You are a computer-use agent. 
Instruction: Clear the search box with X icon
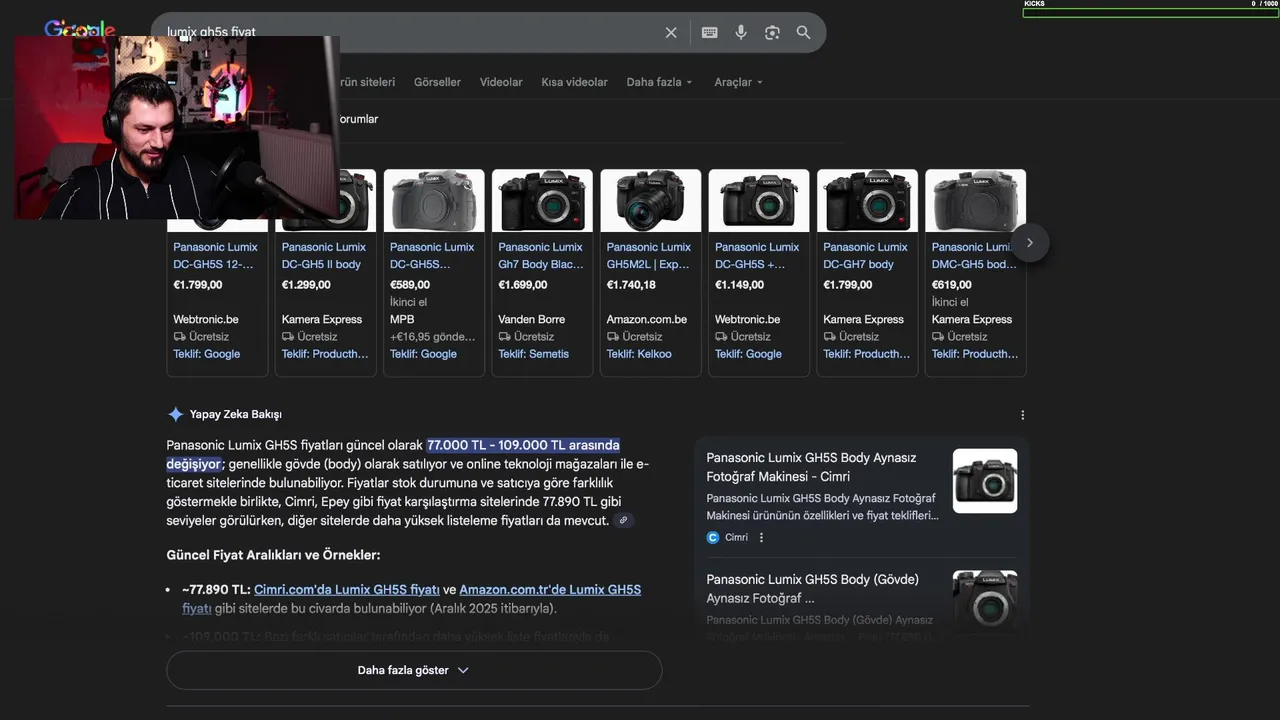click(671, 32)
